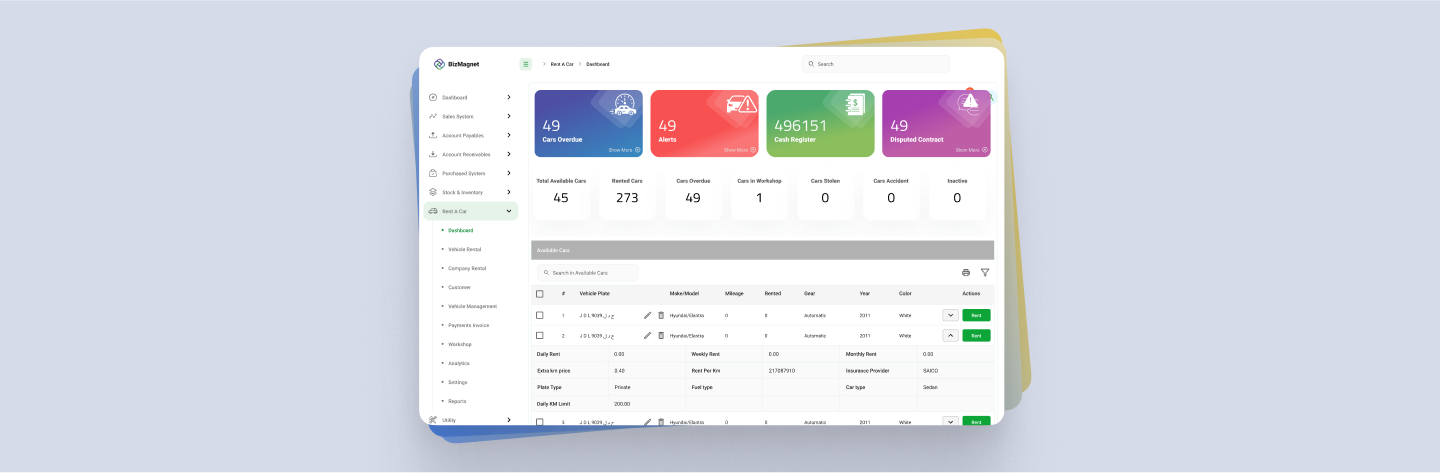Collapse the Rent A Car menu chevron
1441x473 pixels.
click(509, 211)
